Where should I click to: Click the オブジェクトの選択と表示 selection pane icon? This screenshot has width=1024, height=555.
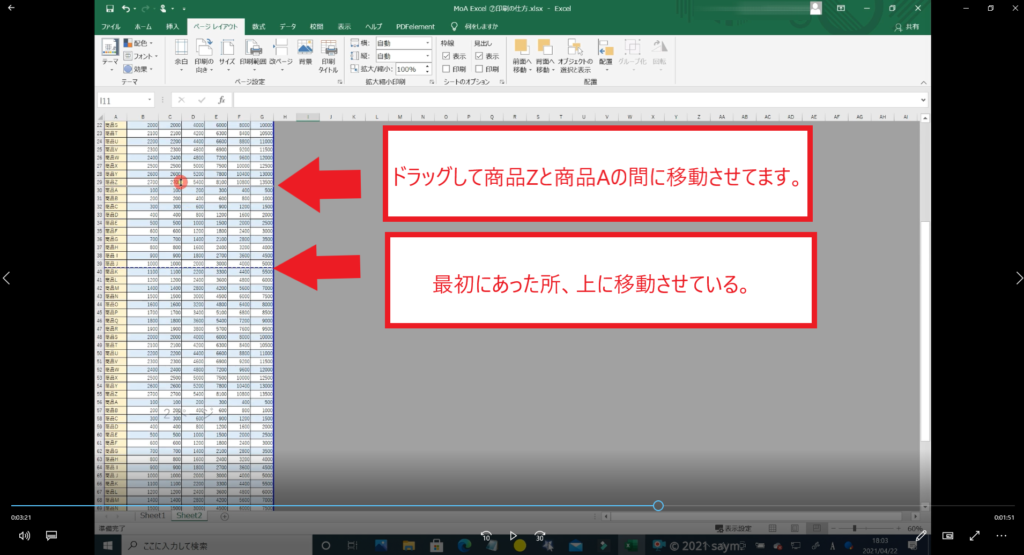pyautogui.click(x=577, y=54)
